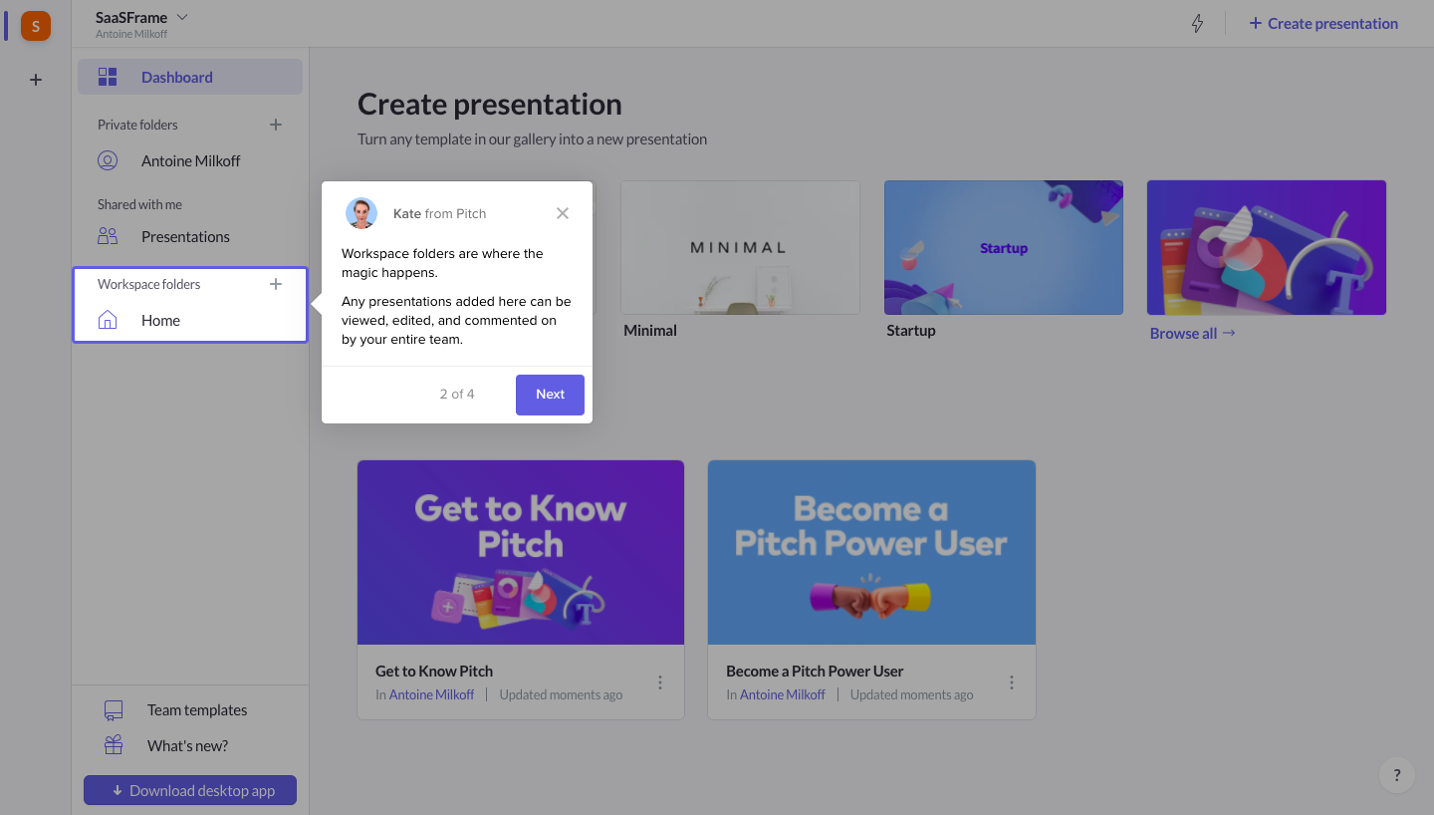The height and width of the screenshot is (815, 1434).
Task: Open the quick actions lightning bolt
Action: point(1197,24)
